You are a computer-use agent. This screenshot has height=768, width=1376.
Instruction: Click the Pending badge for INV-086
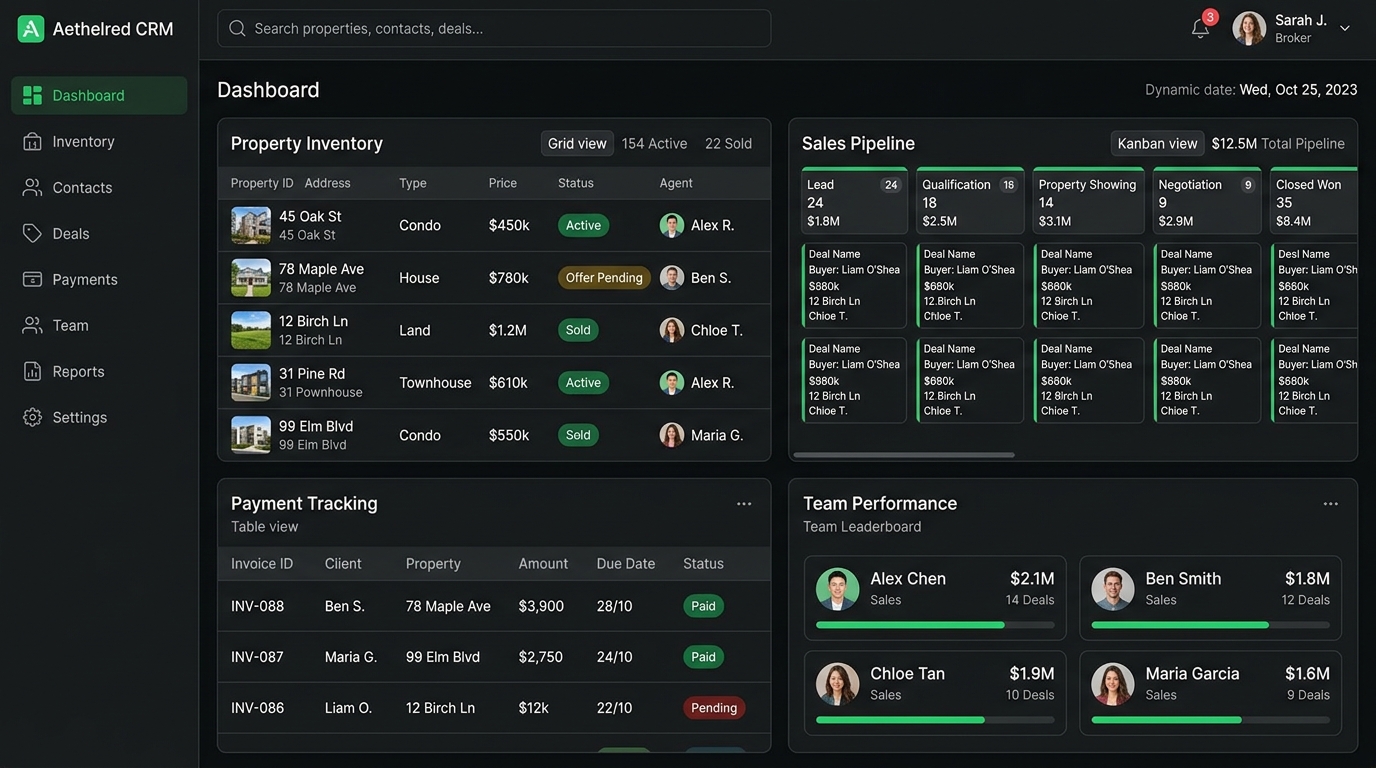[x=714, y=708]
